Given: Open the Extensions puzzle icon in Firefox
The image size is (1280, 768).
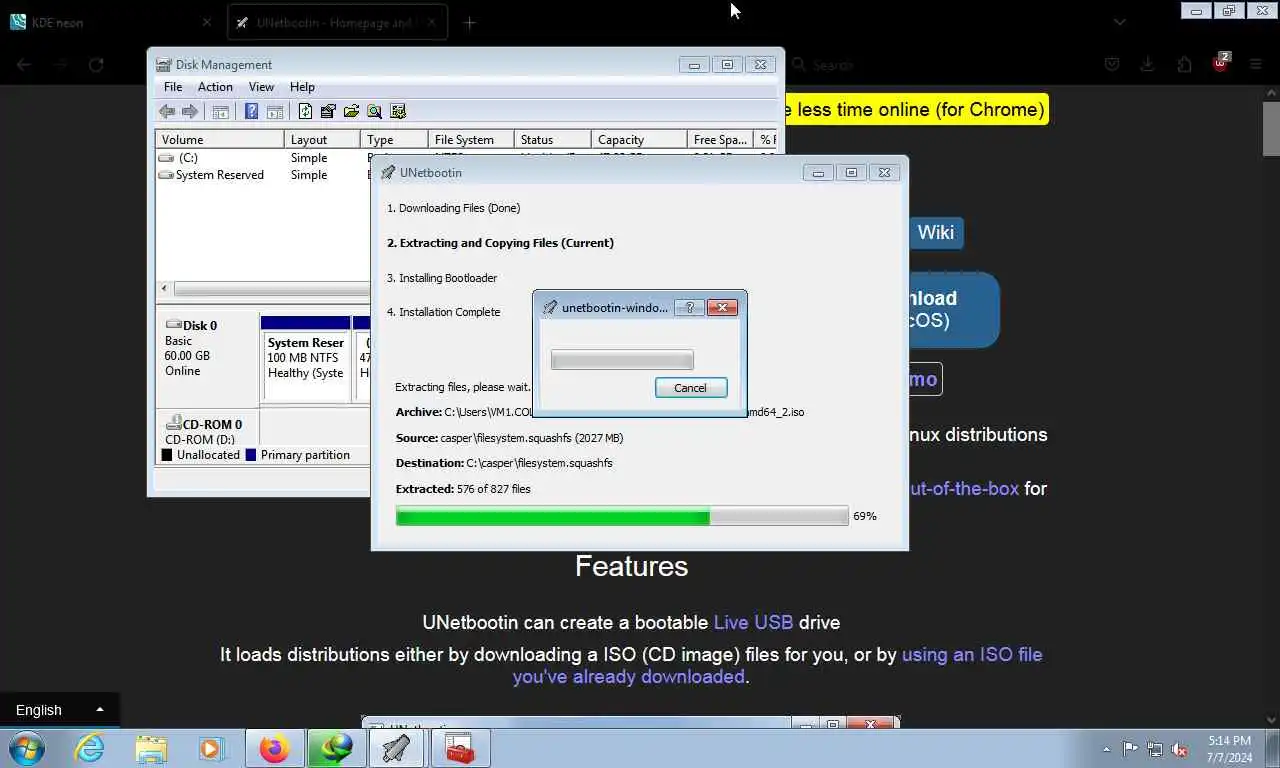Looking at the screenshot, I should click(x=1184, y=64).
